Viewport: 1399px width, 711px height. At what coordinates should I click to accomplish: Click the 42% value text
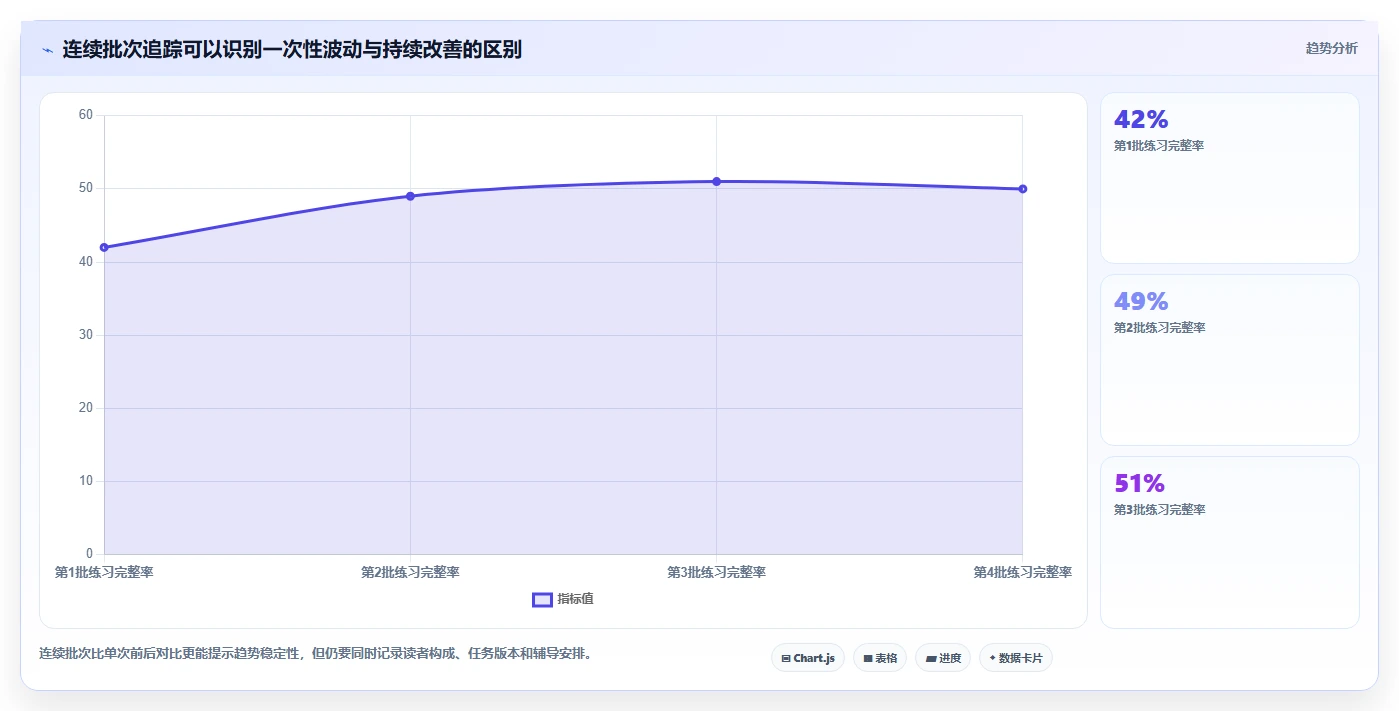tap(1141, 120)
